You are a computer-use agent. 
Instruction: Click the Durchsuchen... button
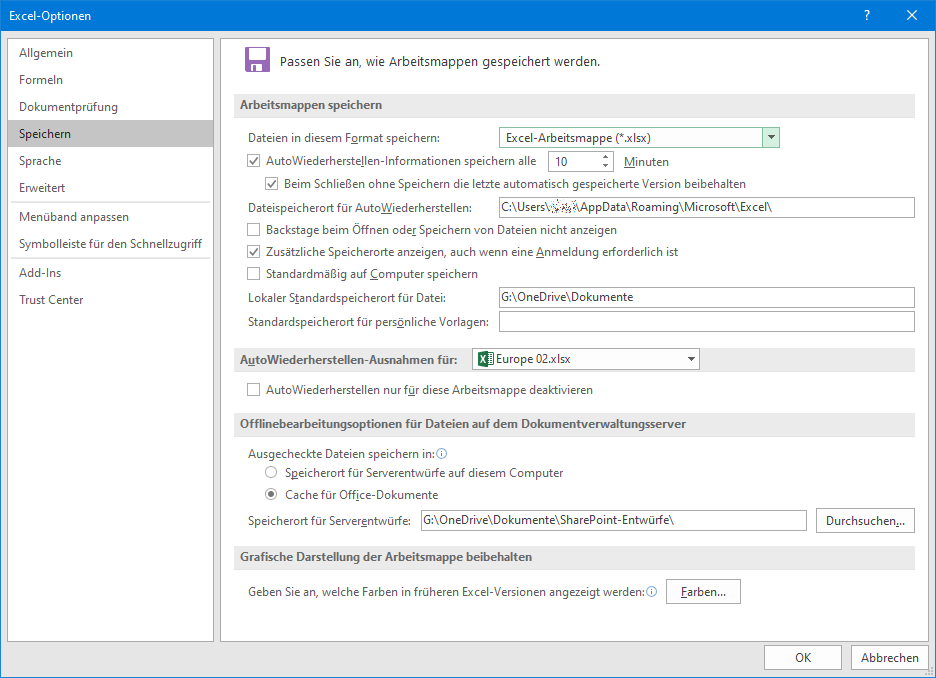865,520
